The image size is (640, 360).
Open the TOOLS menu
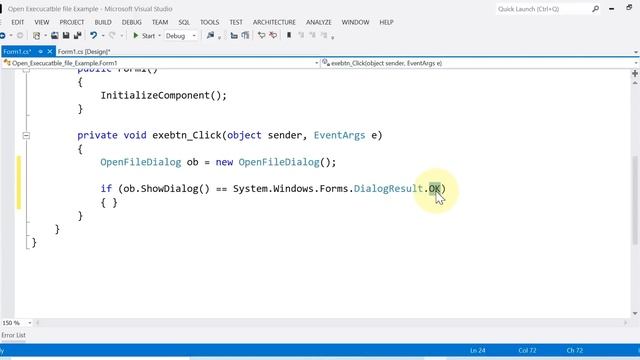(209, 22)
